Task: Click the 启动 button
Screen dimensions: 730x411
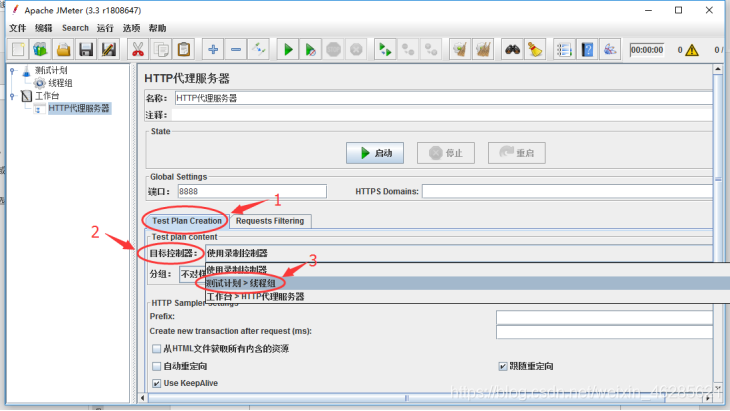Action: (x=375, y=153)
